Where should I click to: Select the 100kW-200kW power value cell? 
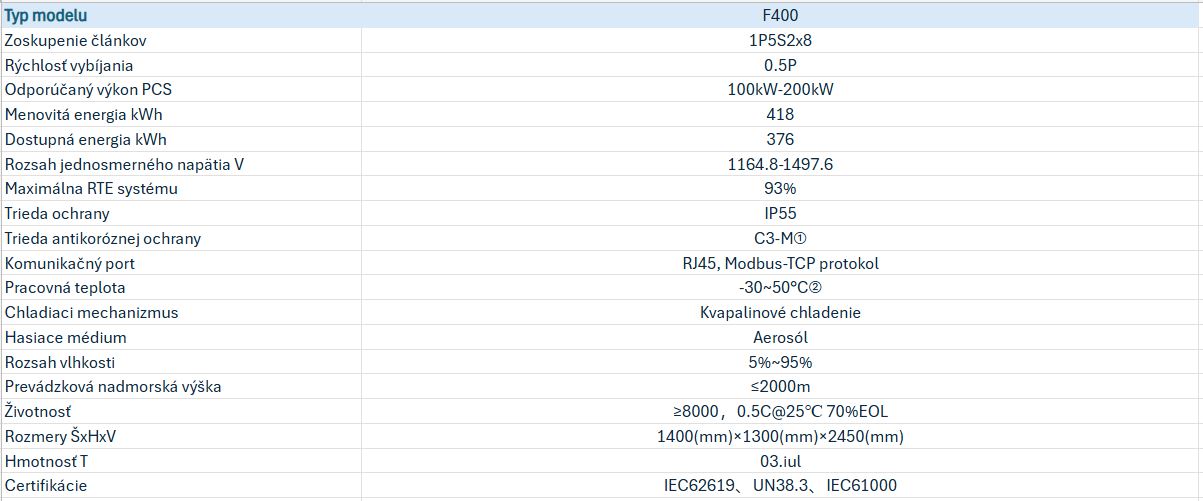click(780, 90)
